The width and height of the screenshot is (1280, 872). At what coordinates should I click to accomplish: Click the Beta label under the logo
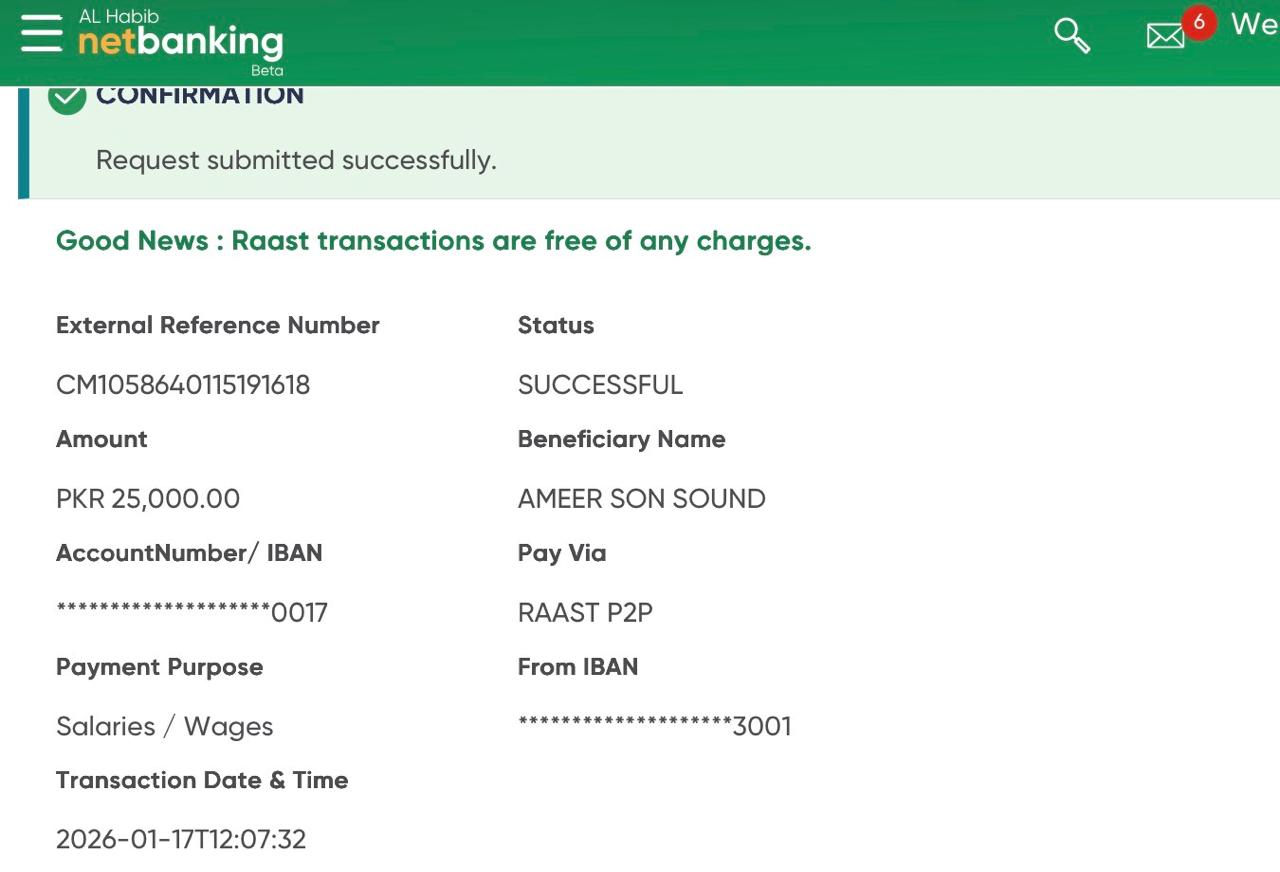click(x=267, y=71)
